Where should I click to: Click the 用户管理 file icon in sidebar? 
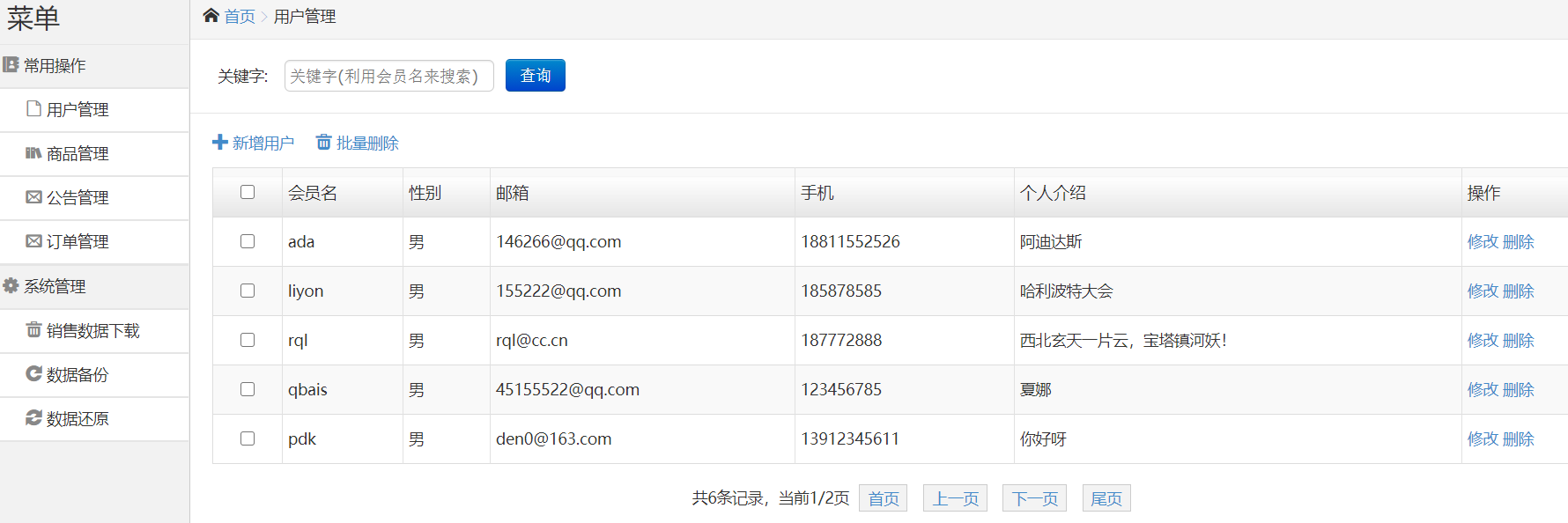pos(33,109)
